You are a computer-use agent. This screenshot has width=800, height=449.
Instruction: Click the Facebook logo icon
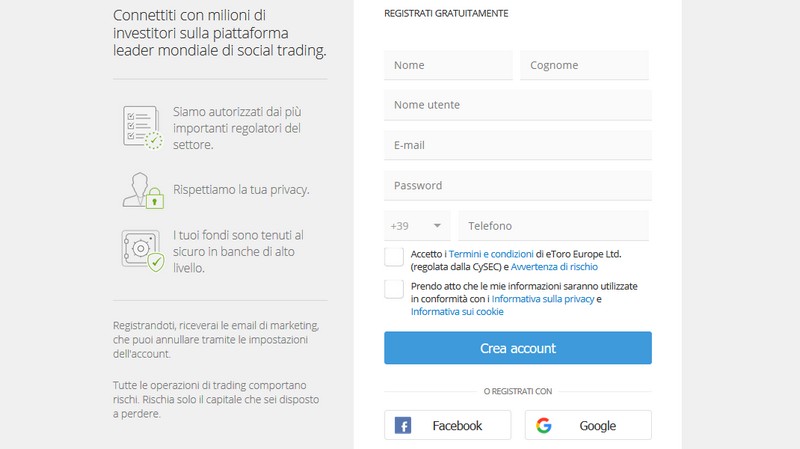coord(403,426)
